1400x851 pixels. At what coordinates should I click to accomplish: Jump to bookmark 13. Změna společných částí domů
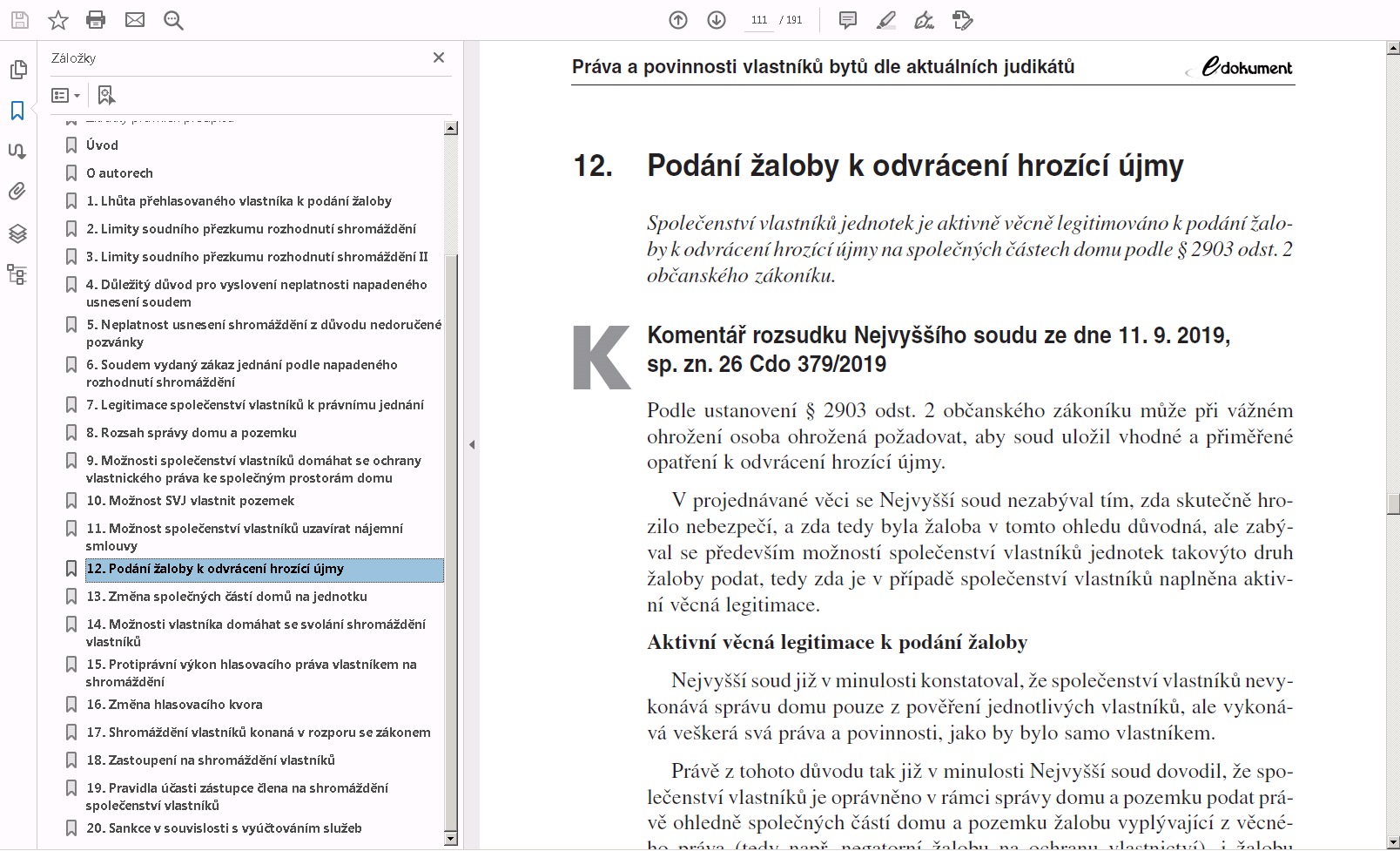(226, 597)
